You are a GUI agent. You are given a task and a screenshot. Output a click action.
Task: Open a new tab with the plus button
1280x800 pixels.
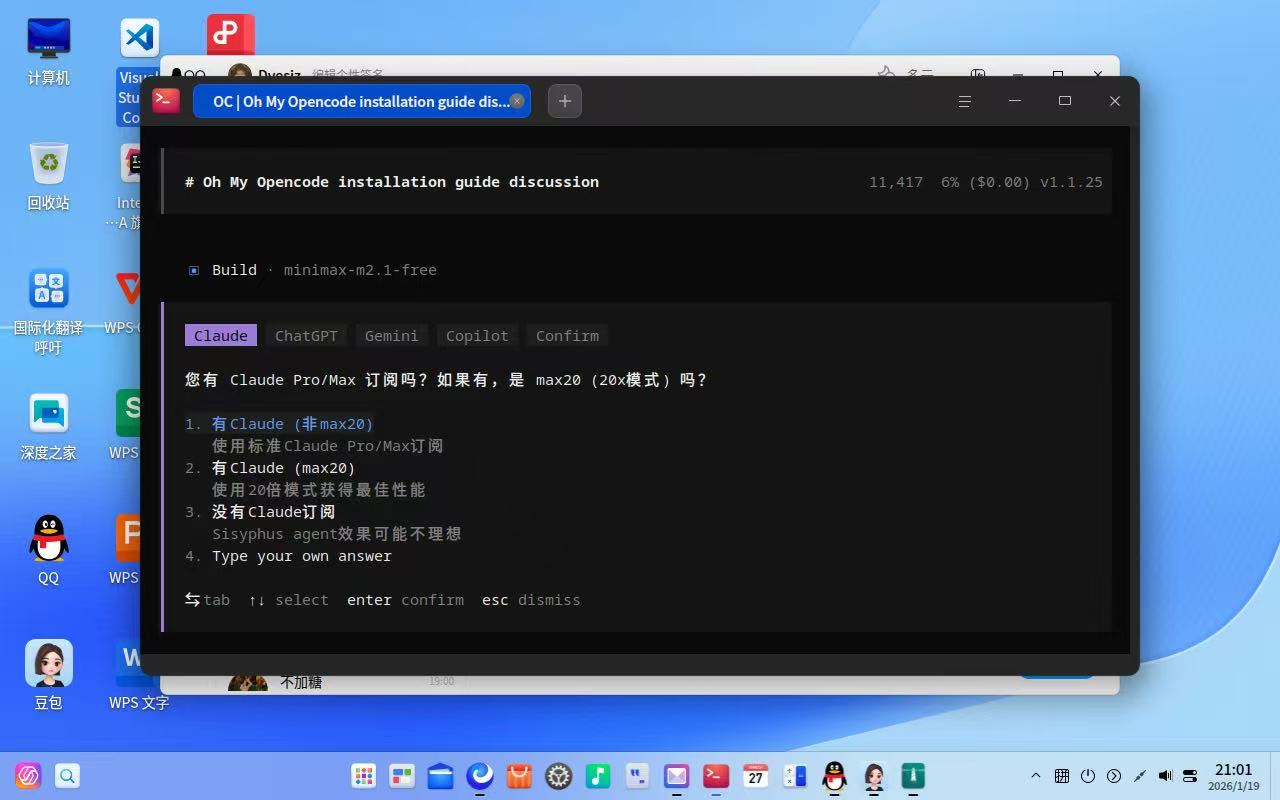point(564,100)
